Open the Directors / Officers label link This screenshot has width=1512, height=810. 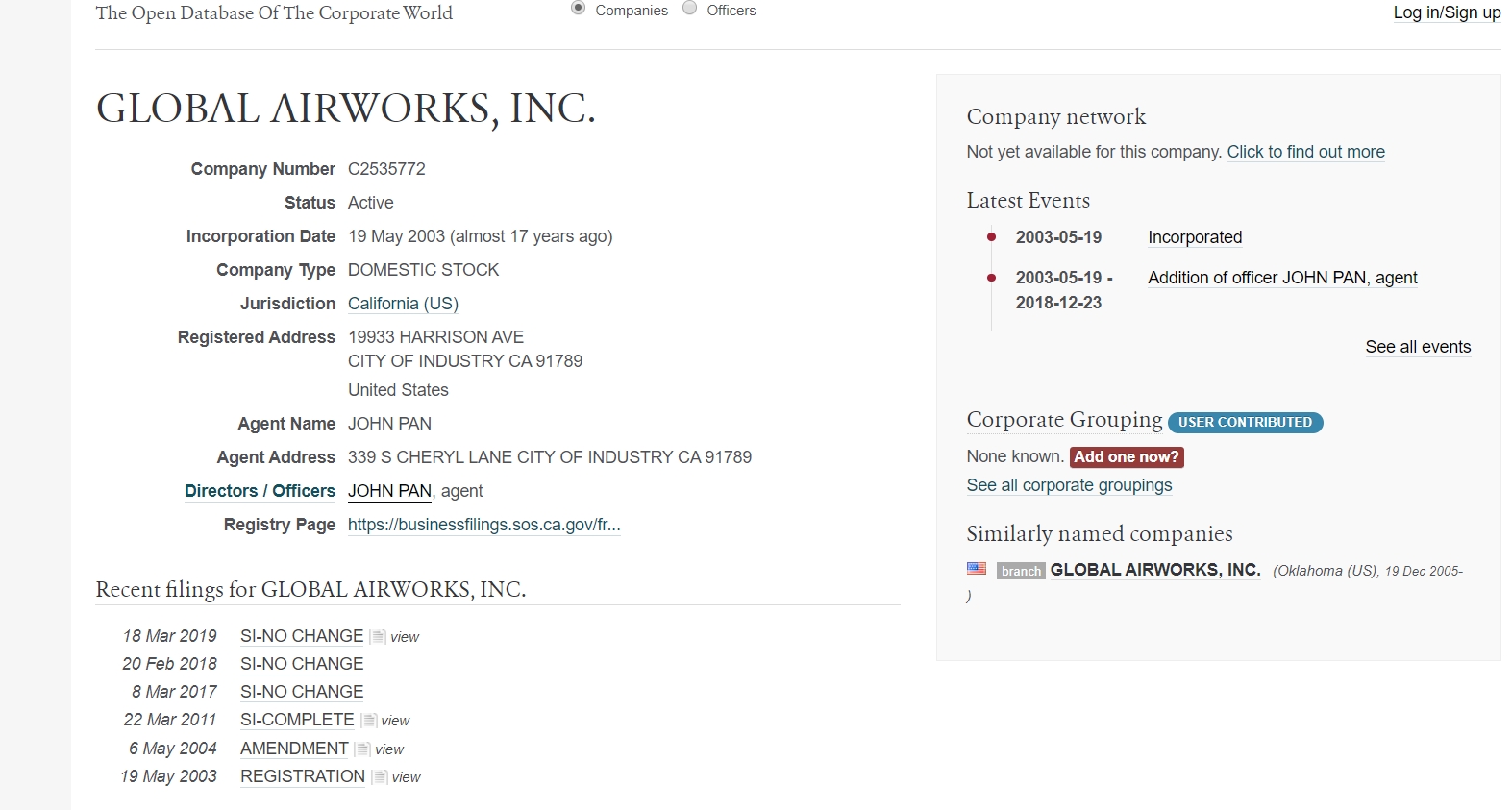[x=260, y=491]
